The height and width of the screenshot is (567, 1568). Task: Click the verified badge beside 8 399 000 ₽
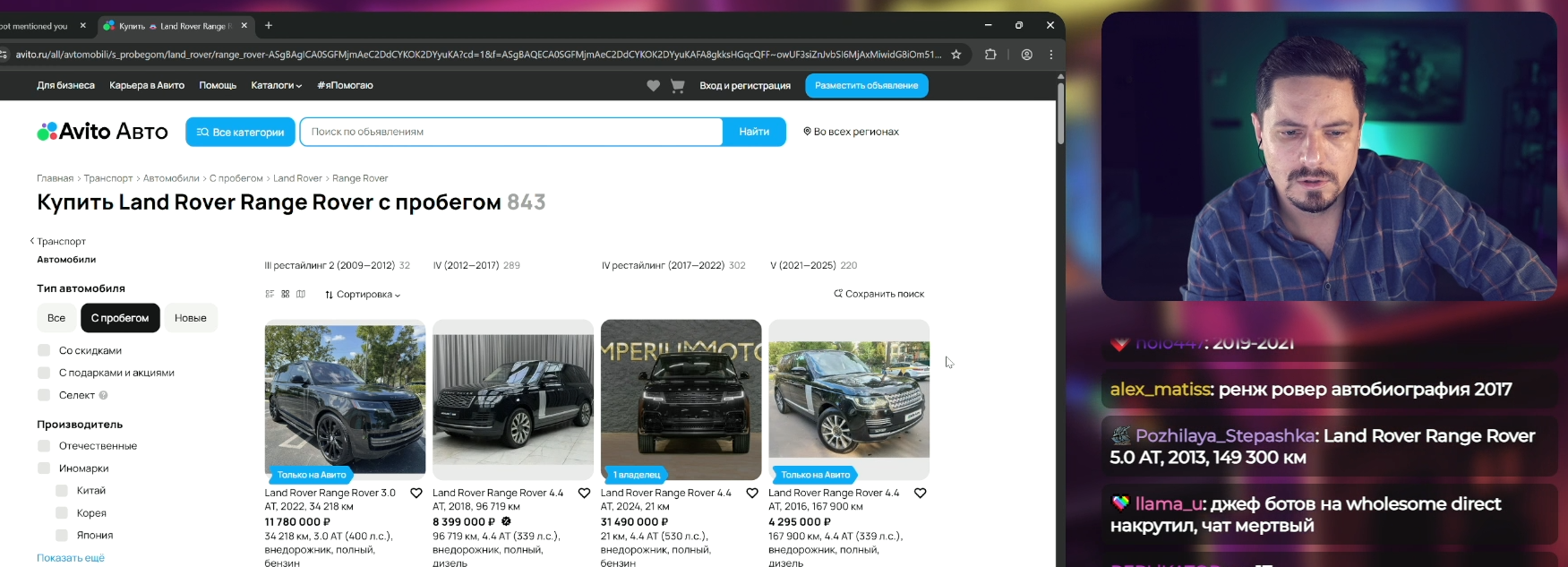pyautogui.click(x=506, y=521)
